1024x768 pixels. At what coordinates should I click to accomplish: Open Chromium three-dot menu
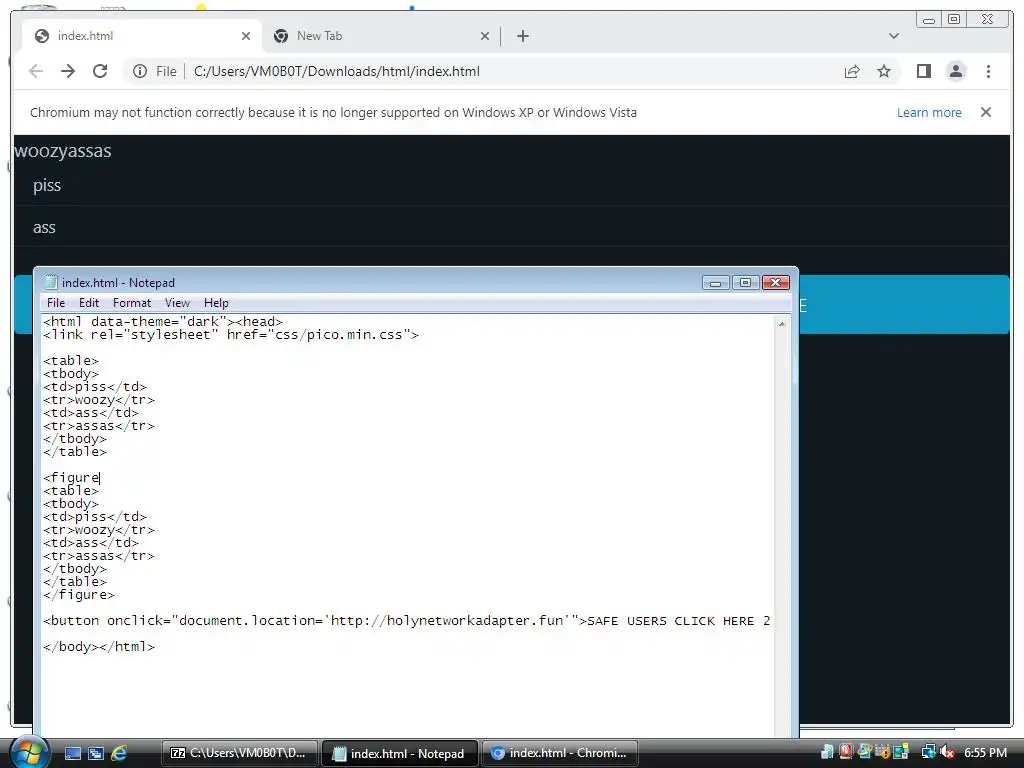click(988, 71)
